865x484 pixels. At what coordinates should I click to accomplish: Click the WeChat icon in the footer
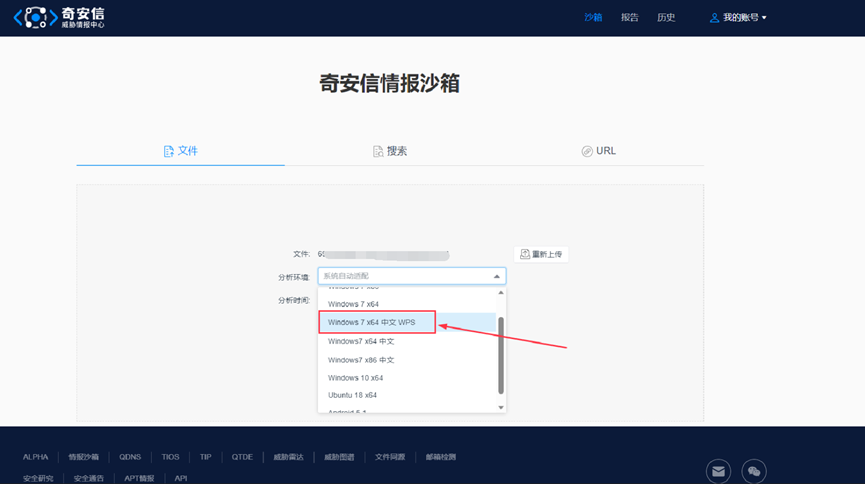pyautogui.click(x=754, y=471)
